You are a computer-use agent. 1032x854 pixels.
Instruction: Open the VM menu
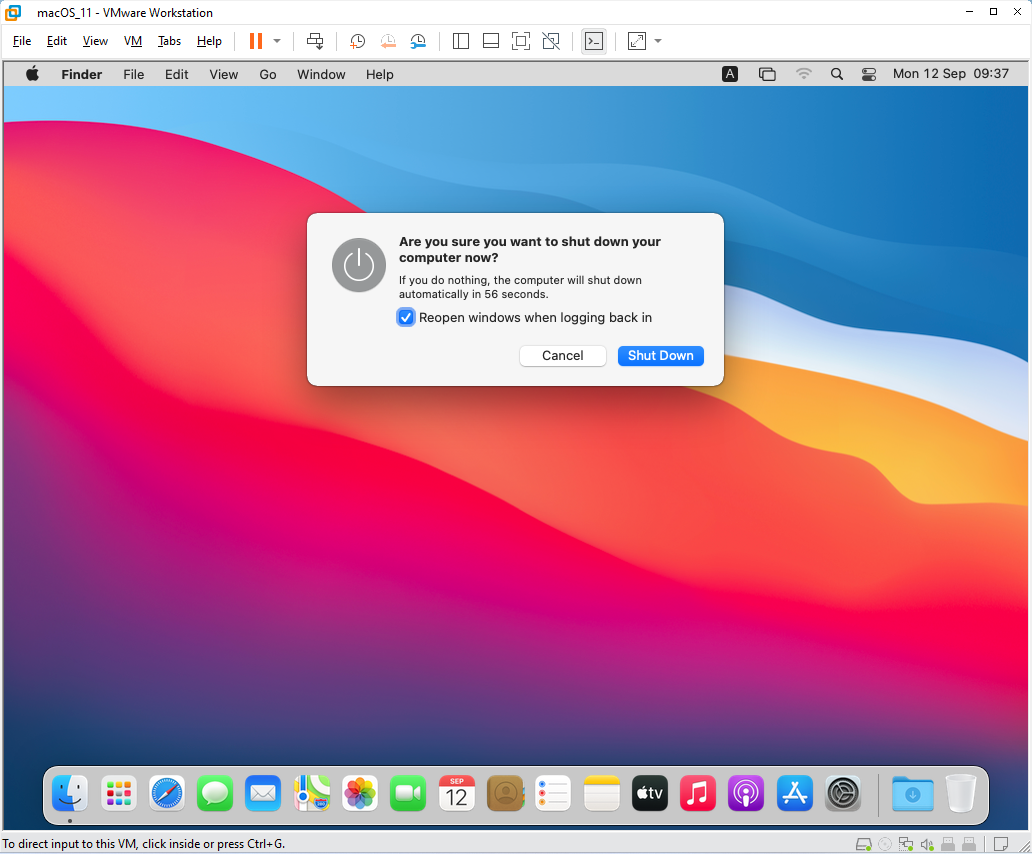coord(133,41)
